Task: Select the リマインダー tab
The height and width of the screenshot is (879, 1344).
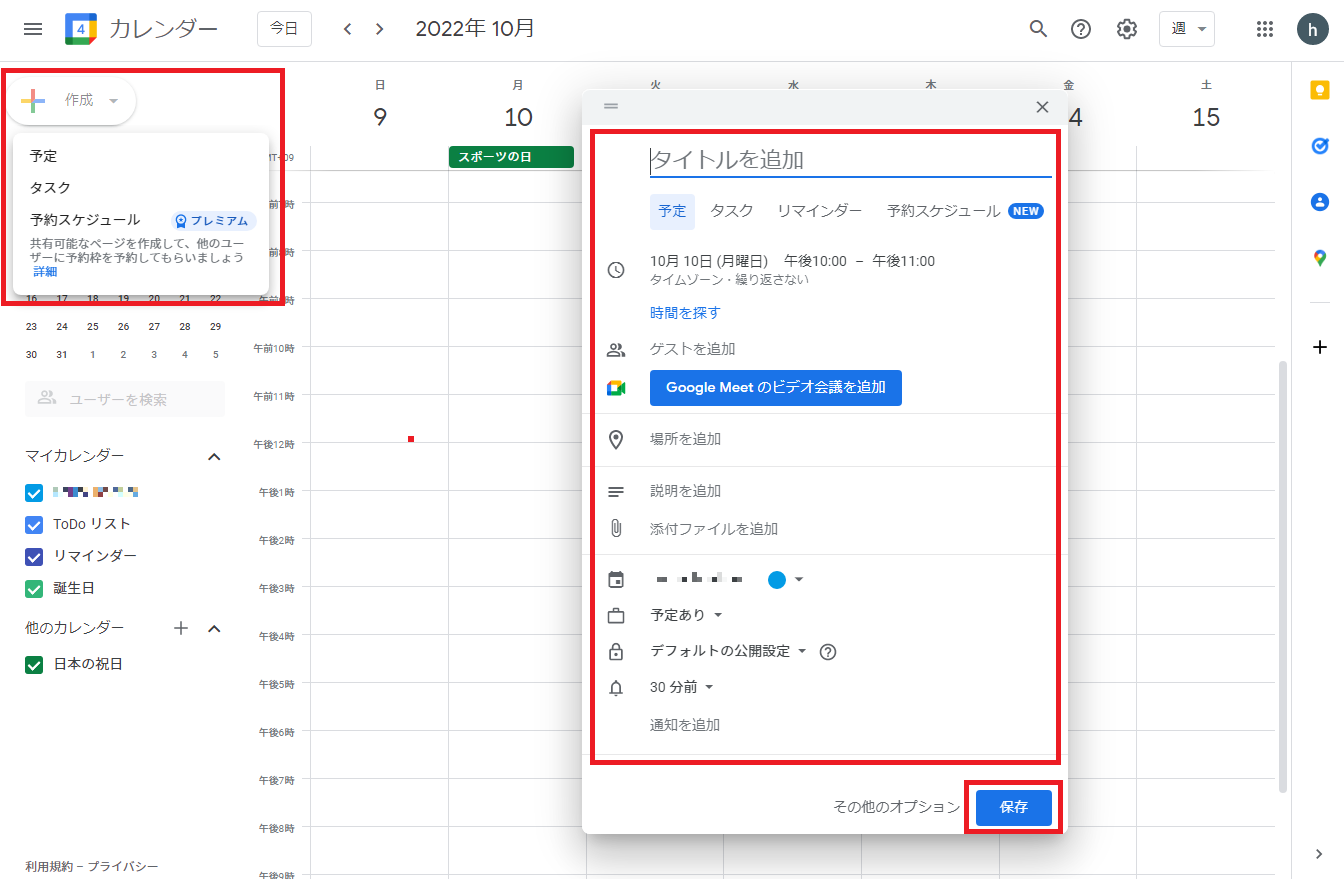Action: 819,211
